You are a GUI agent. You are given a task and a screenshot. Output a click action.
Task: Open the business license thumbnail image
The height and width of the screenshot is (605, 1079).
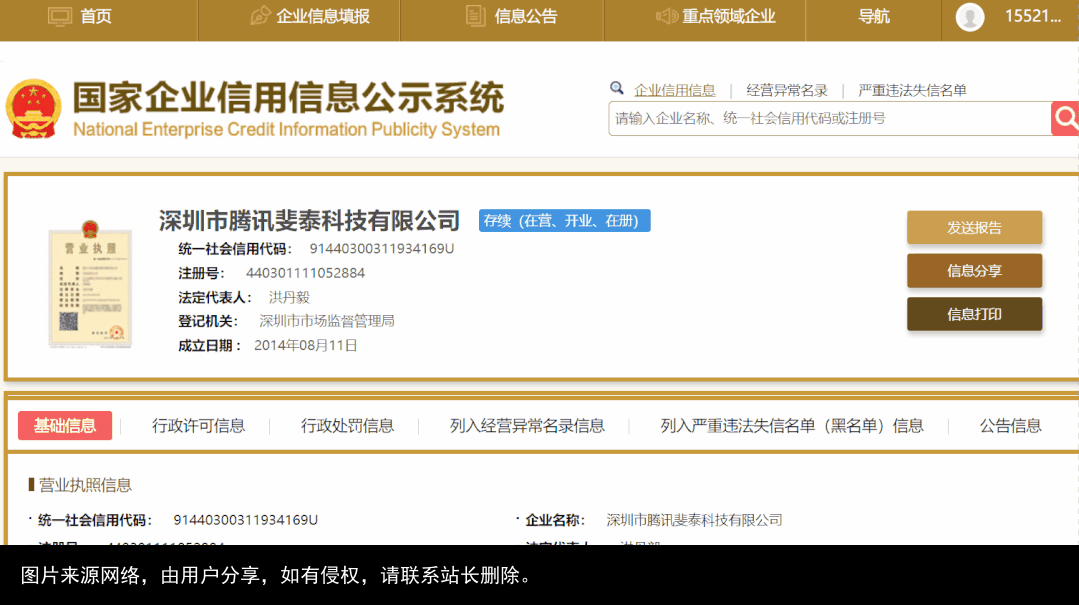pos(90,284)
